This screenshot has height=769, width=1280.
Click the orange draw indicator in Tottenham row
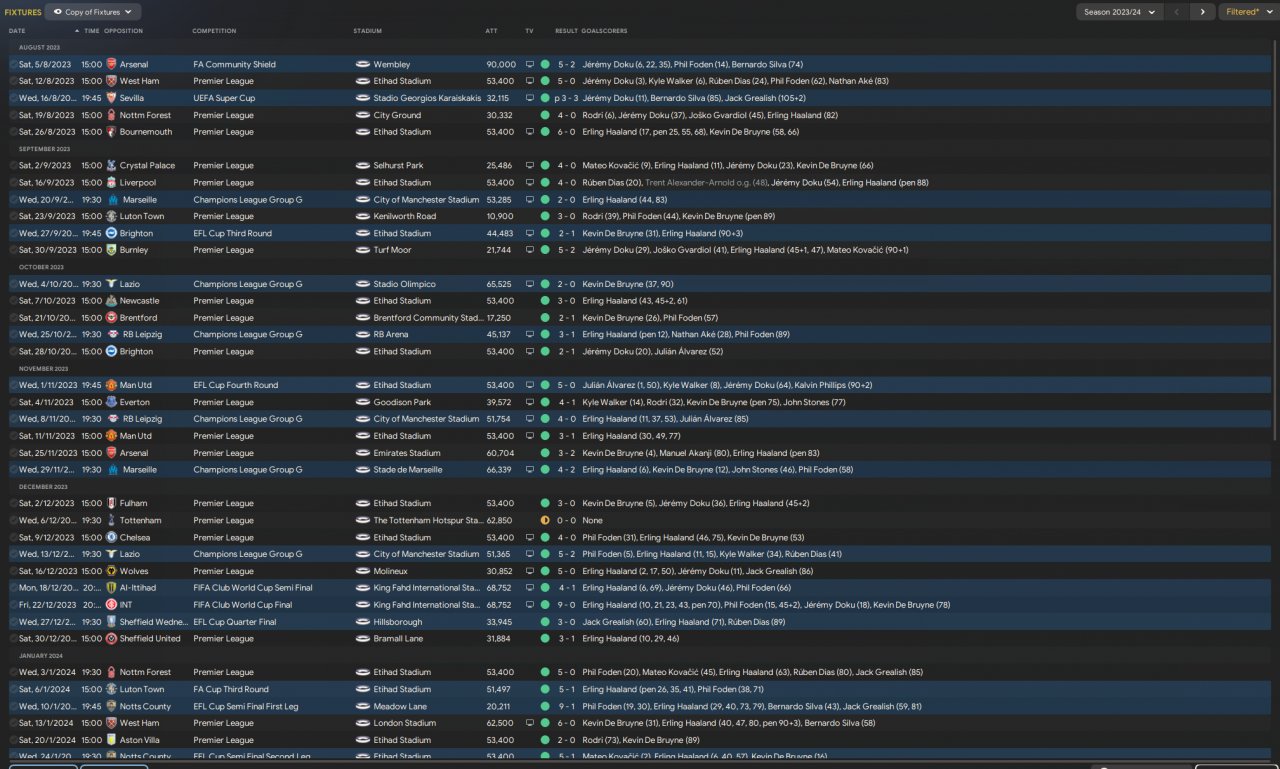pos(545,520)
